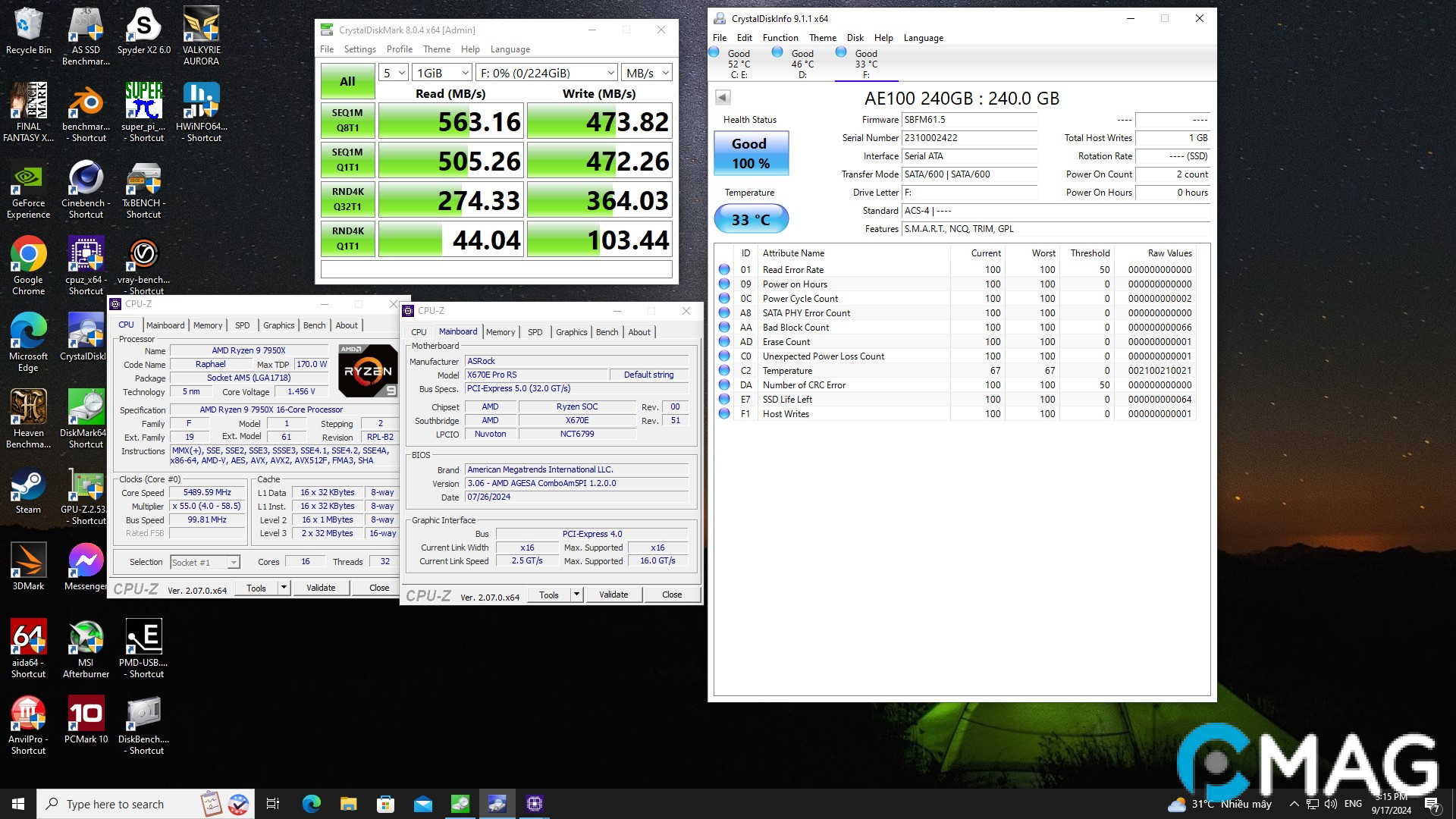Select the D: drive status indicator
This screenshot has height=819, width=1456.
coord(801,63)
